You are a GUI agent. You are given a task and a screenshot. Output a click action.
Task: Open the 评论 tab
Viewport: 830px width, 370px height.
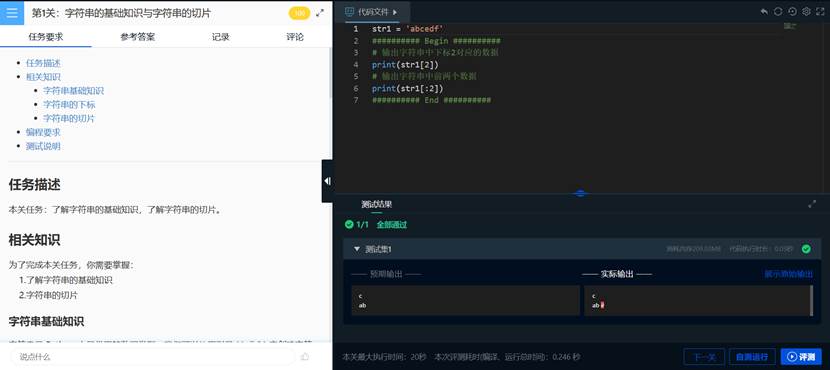click(295, 37)
